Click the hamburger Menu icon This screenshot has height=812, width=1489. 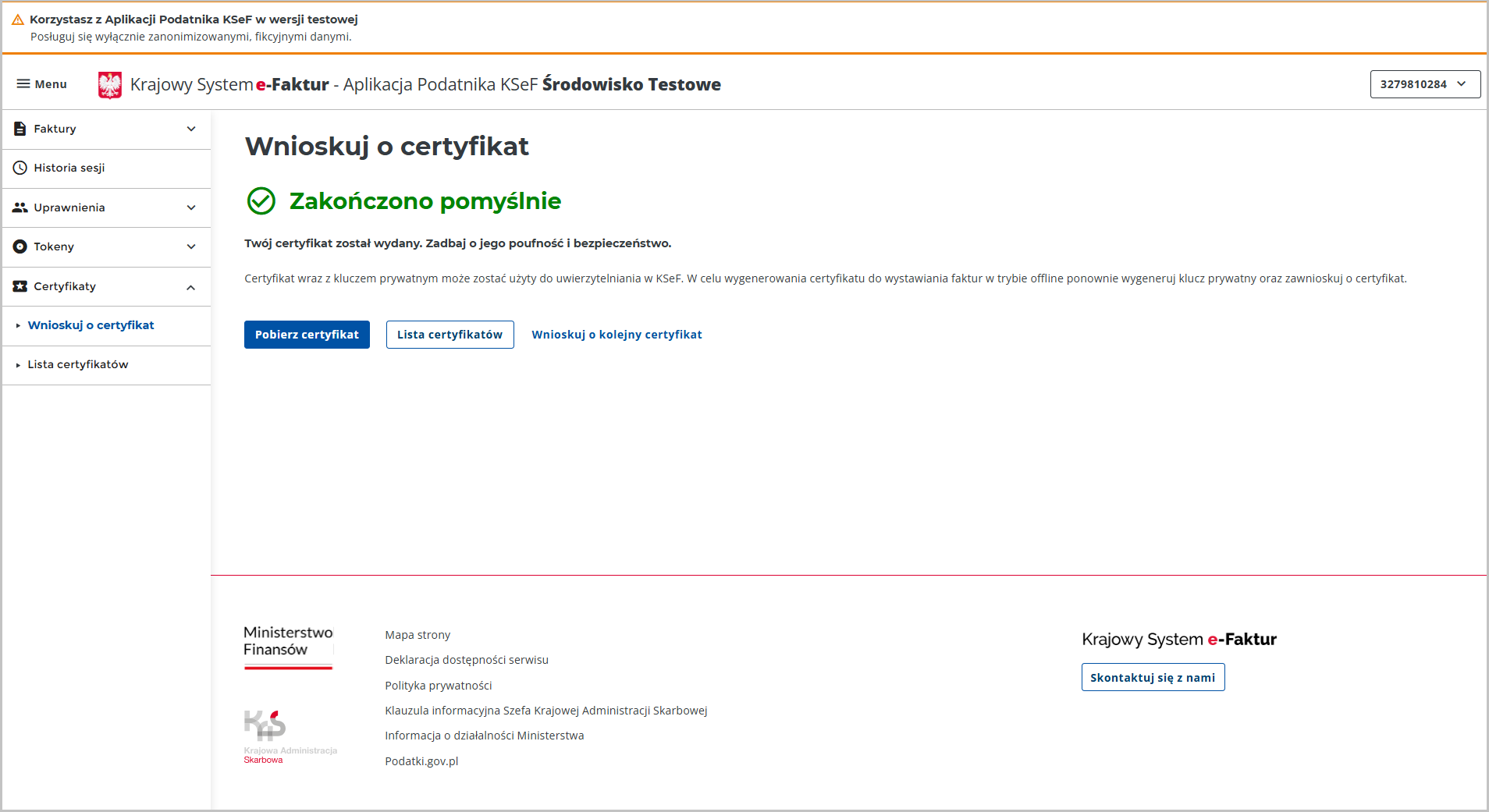coord(23,84)
